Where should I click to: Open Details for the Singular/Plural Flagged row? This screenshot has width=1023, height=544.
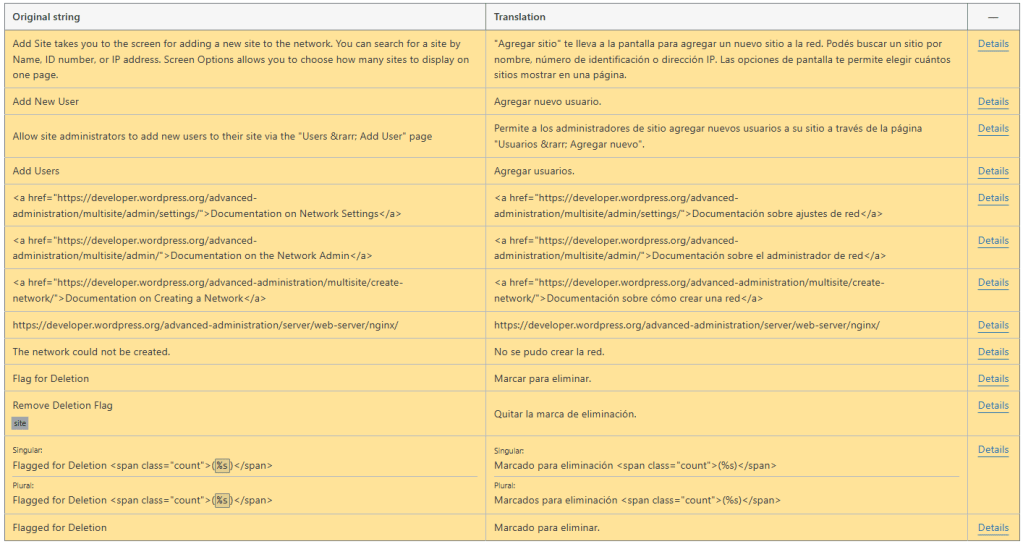(992, 450)
